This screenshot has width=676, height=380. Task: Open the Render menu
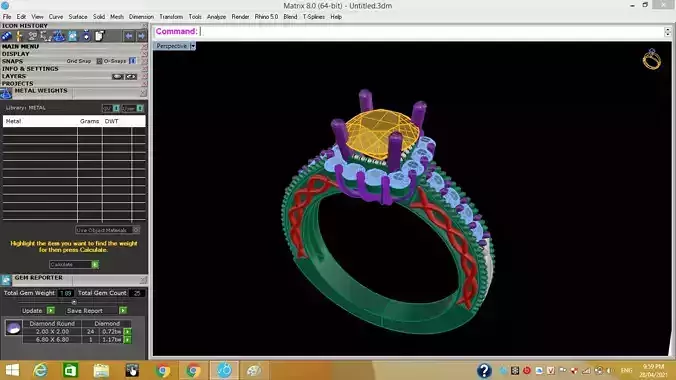coord(240,17)
